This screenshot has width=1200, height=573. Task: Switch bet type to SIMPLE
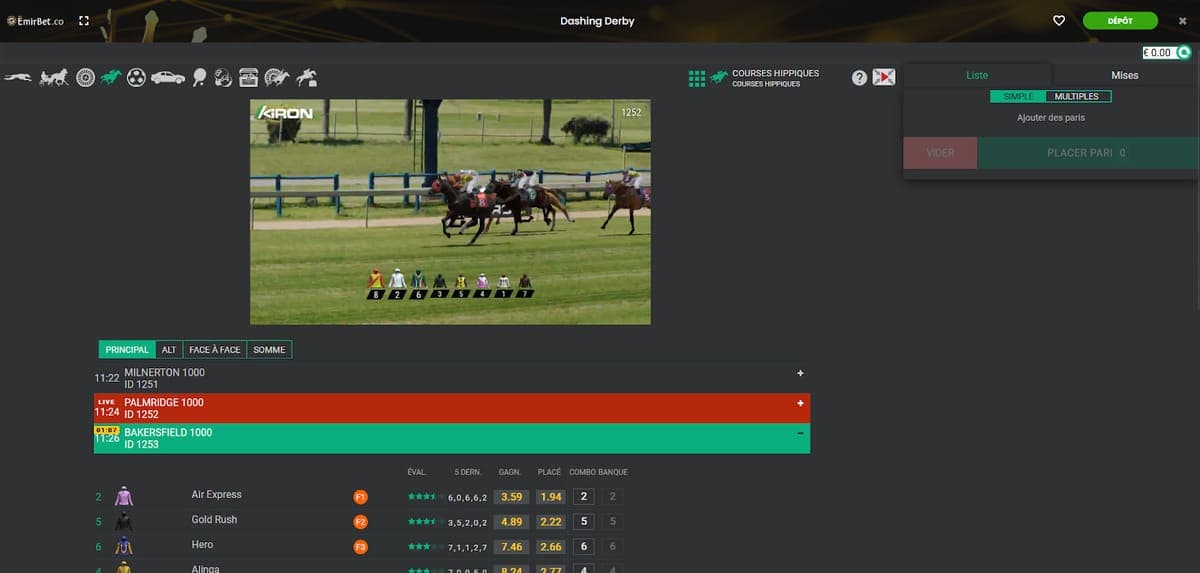click(1018, 97)
